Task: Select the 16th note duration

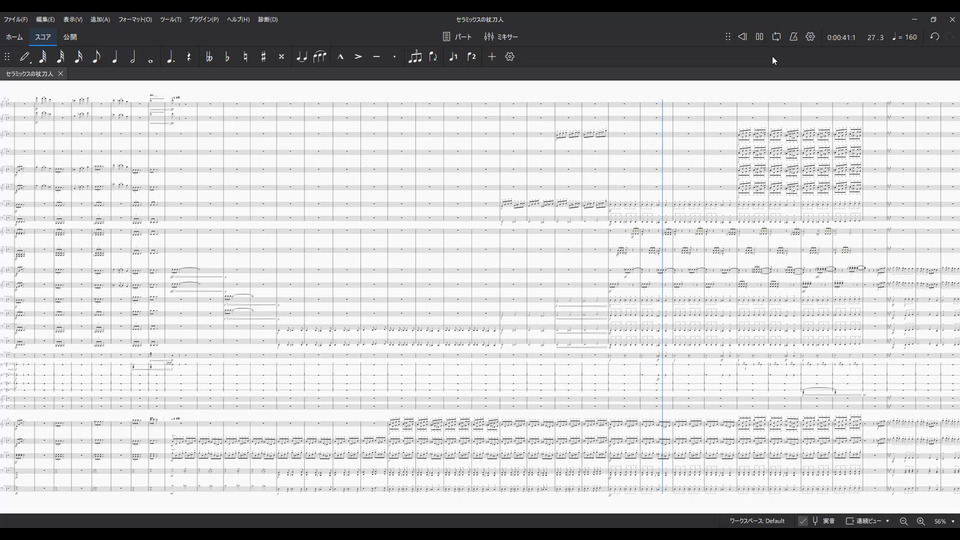Action: click(x=78, y=57)
